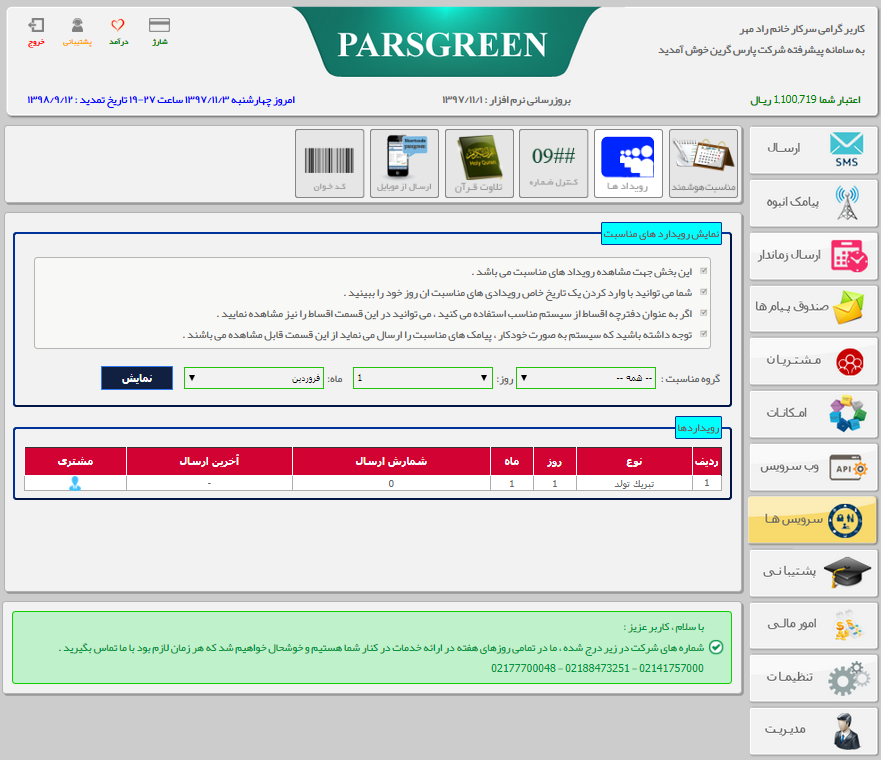This screenshot has width=881, height=760.
Task: Select the مشتریان customers menu item
Action: (x=812, y=362)
